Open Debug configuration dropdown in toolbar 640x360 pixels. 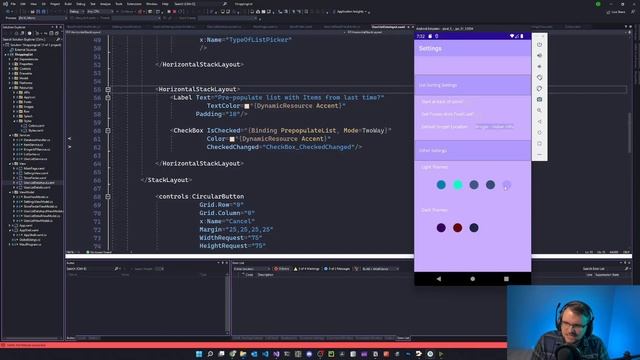click(76, 11)
